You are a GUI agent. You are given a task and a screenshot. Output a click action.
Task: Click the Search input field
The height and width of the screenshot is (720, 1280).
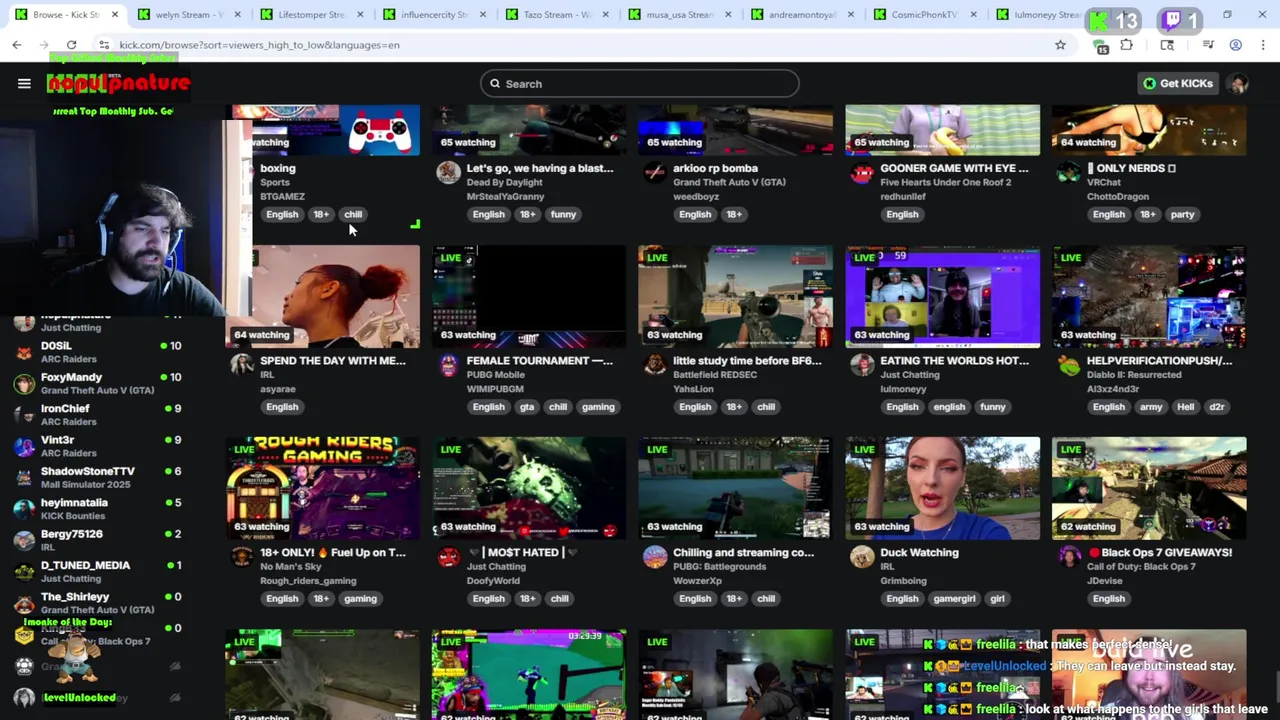[x=640, y=84]
